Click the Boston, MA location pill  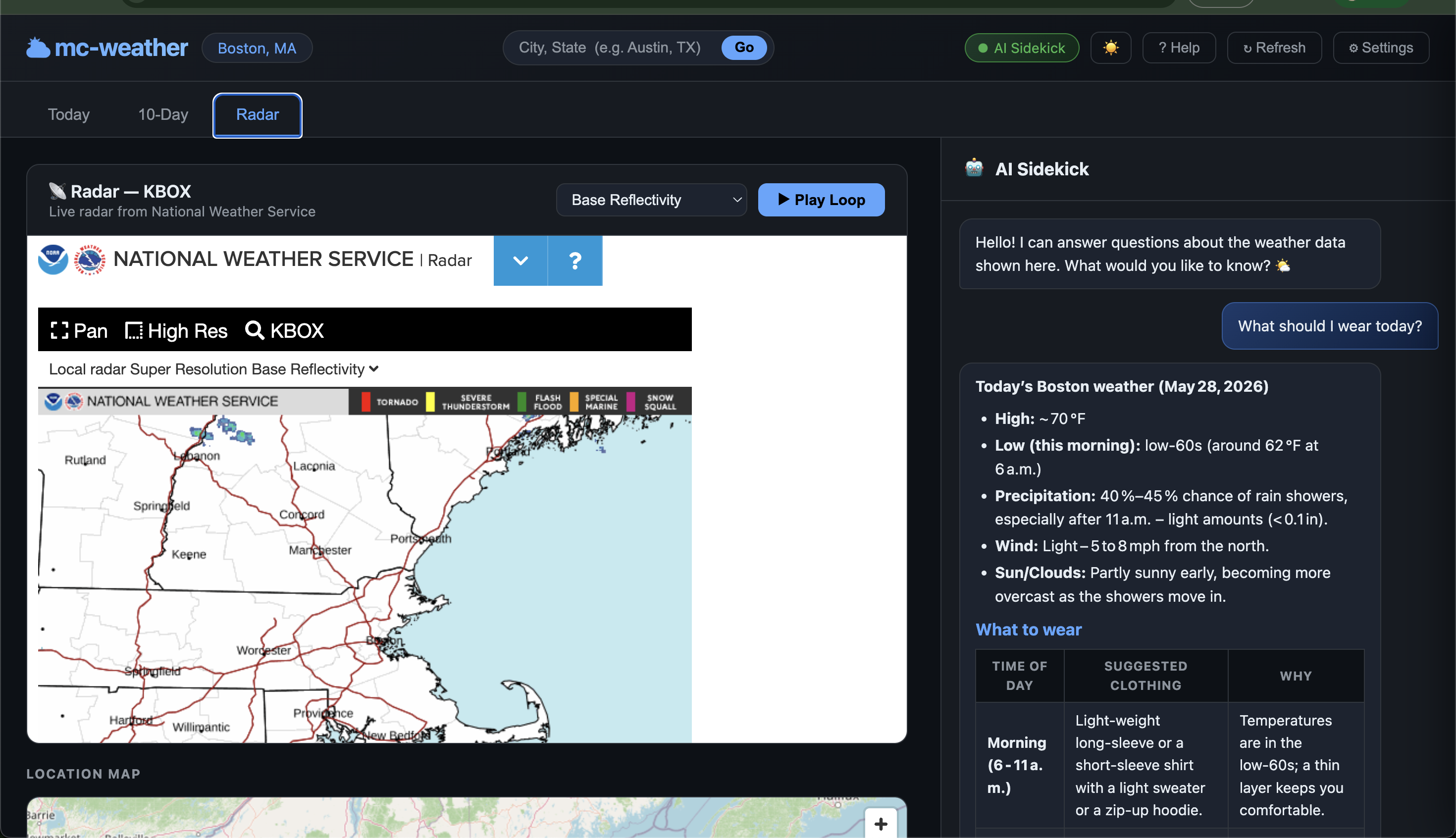(257, 48)
